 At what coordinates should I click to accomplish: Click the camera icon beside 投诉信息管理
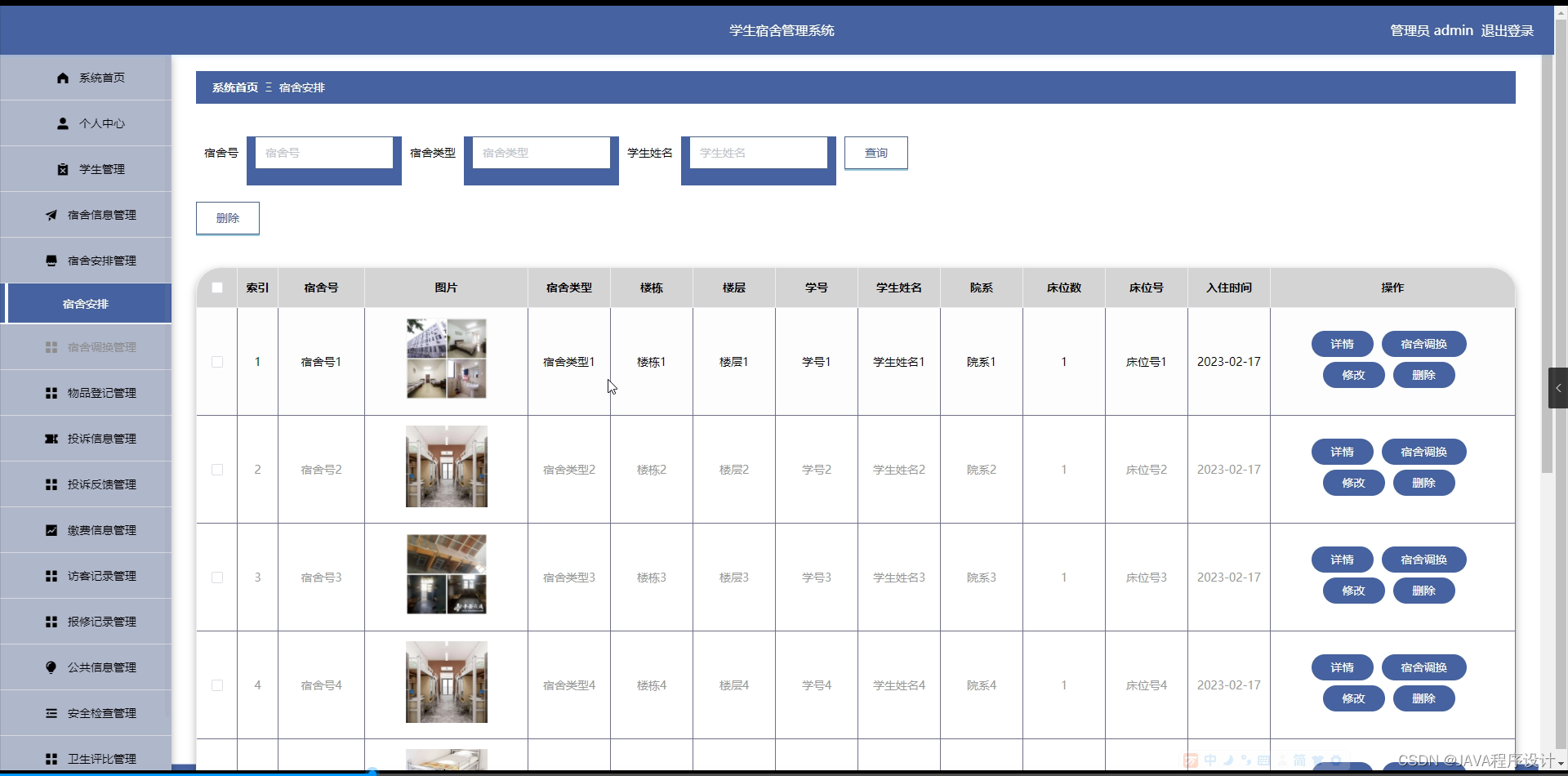pos(51,439)
